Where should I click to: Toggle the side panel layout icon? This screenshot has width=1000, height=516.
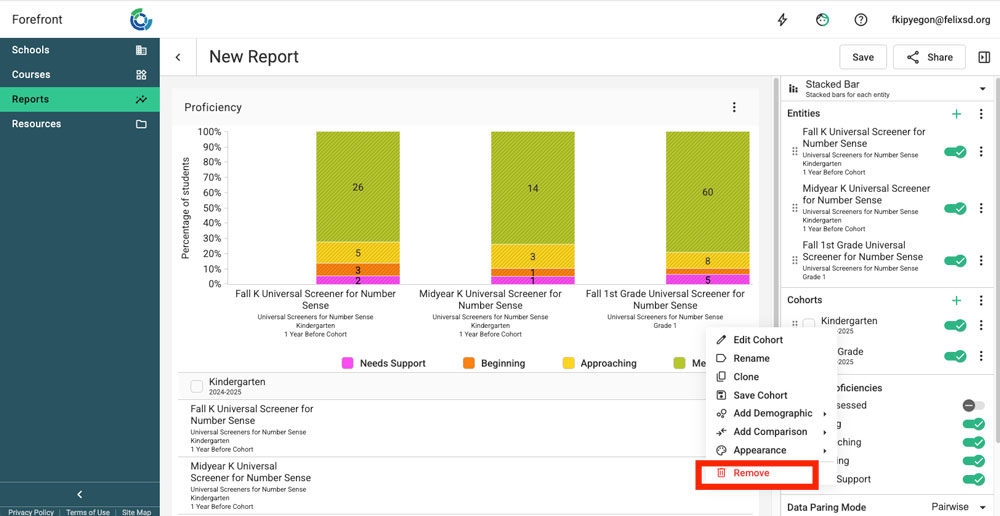pyautogui.click(x=984, y=57)
